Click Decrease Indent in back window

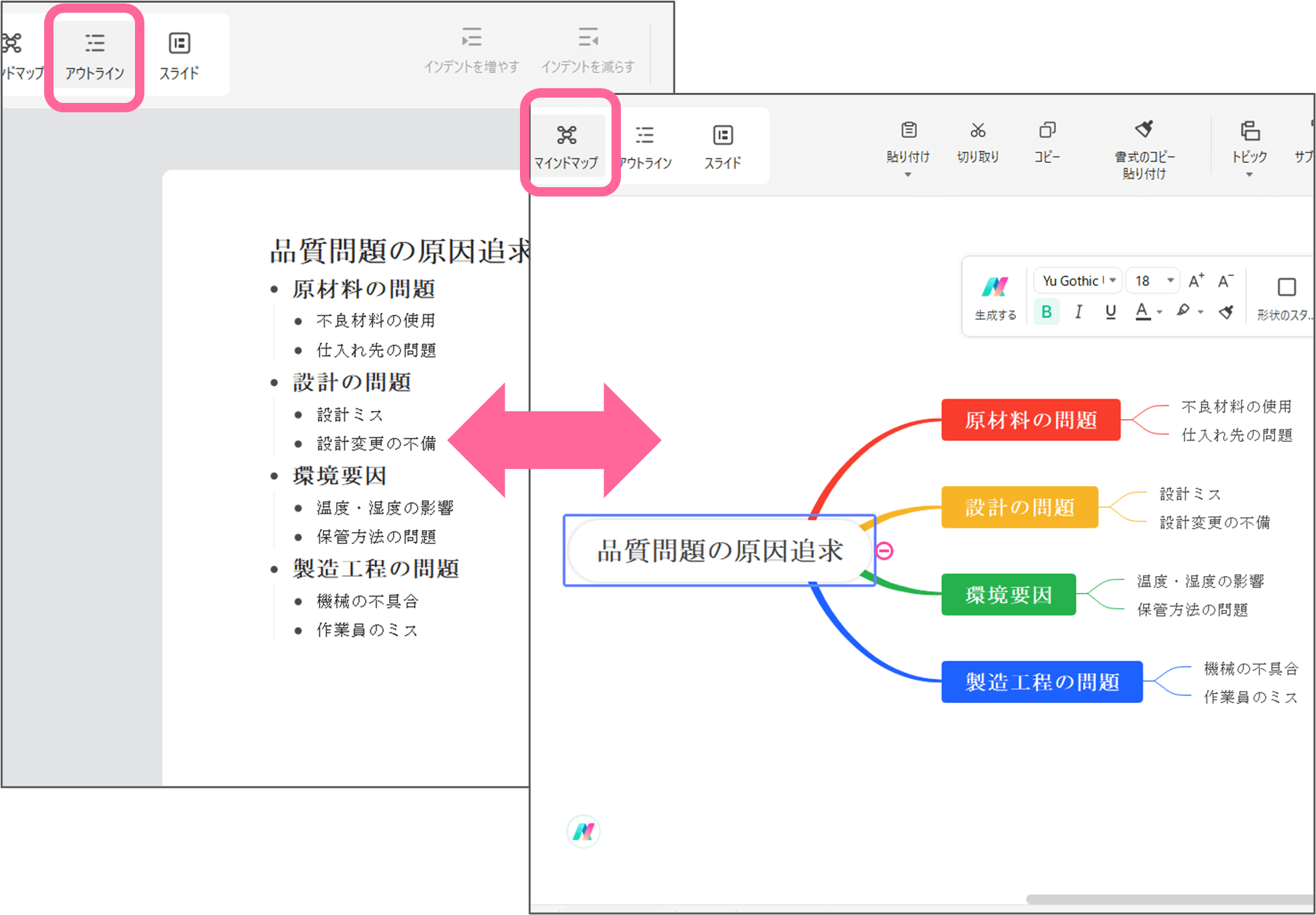coord(587,49)
